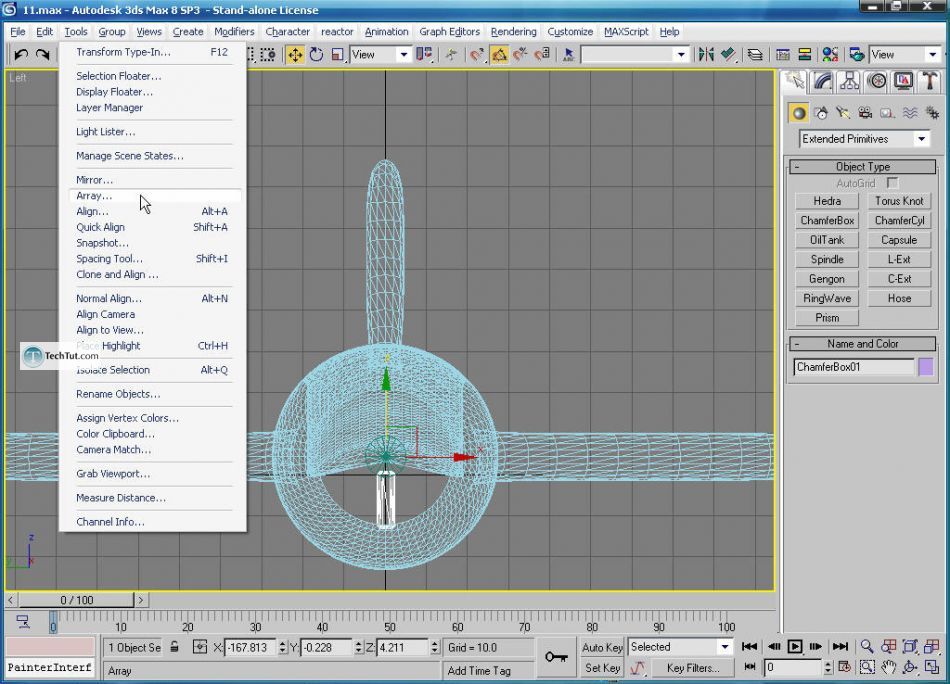Image resolution: width=950 pixels, height=684 pixels.
Task: Choose Array from the Tools menu
Action: click(x=155, y=196)
